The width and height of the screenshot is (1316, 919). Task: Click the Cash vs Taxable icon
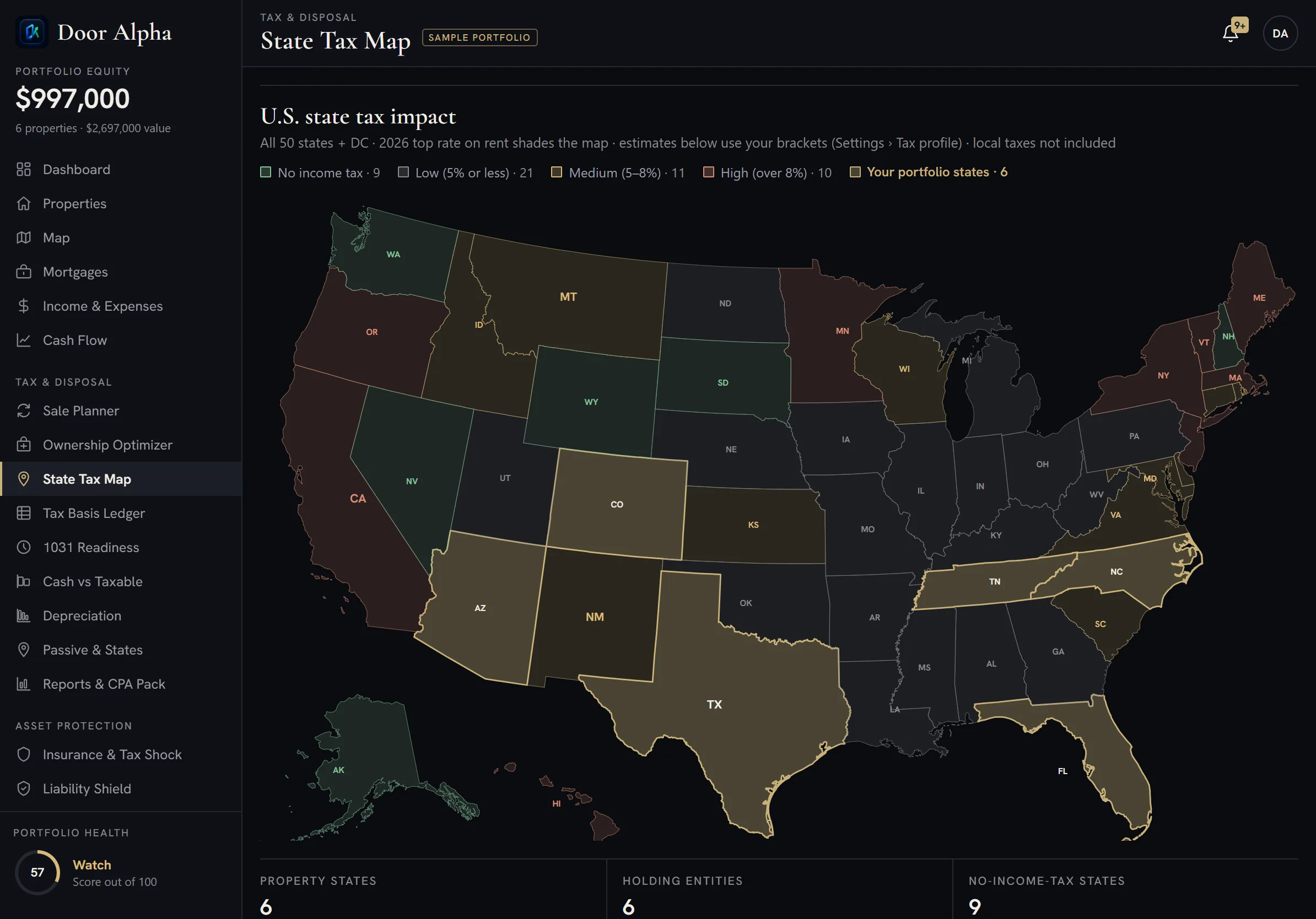(24, 581)
